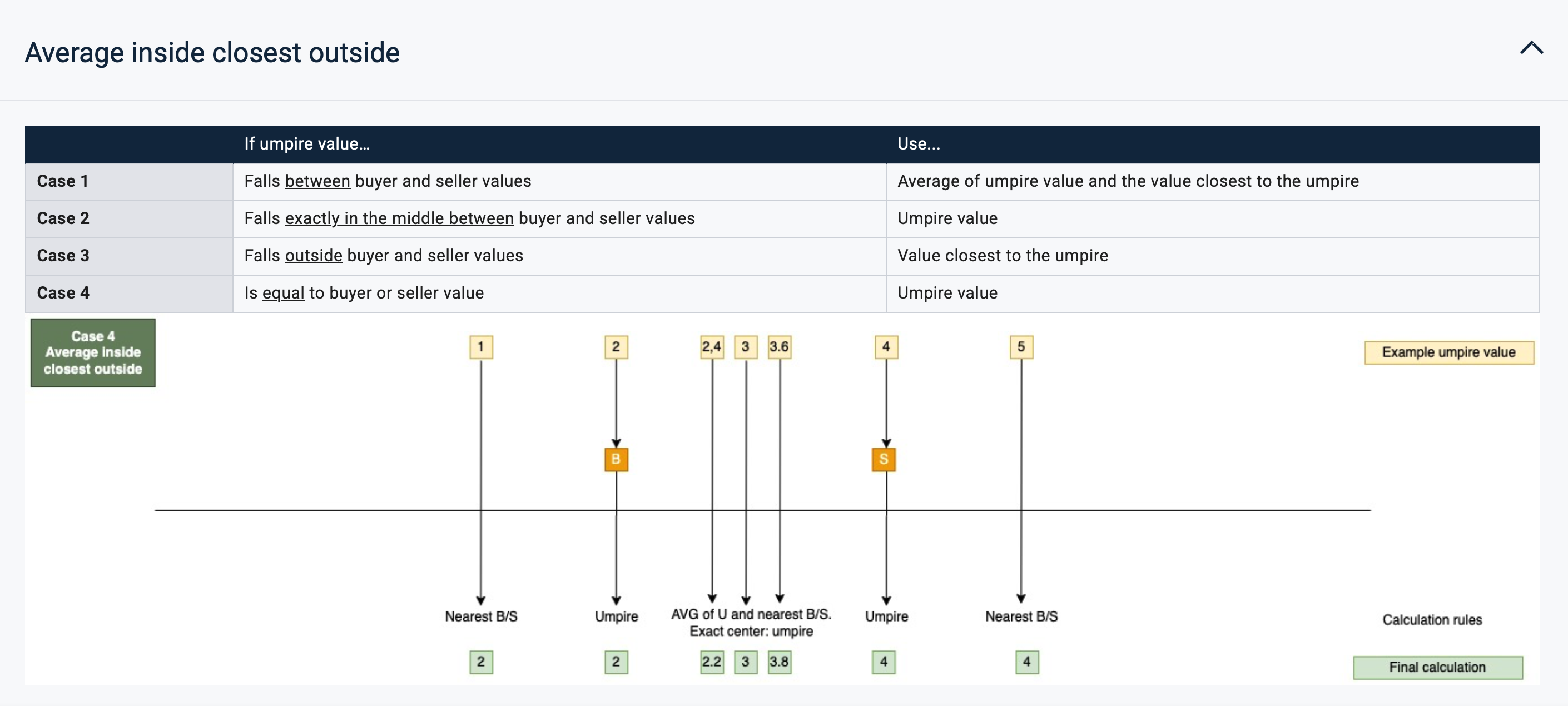Click the orange S seller marker
This screenshot has height=706, width=1568.
884,460
